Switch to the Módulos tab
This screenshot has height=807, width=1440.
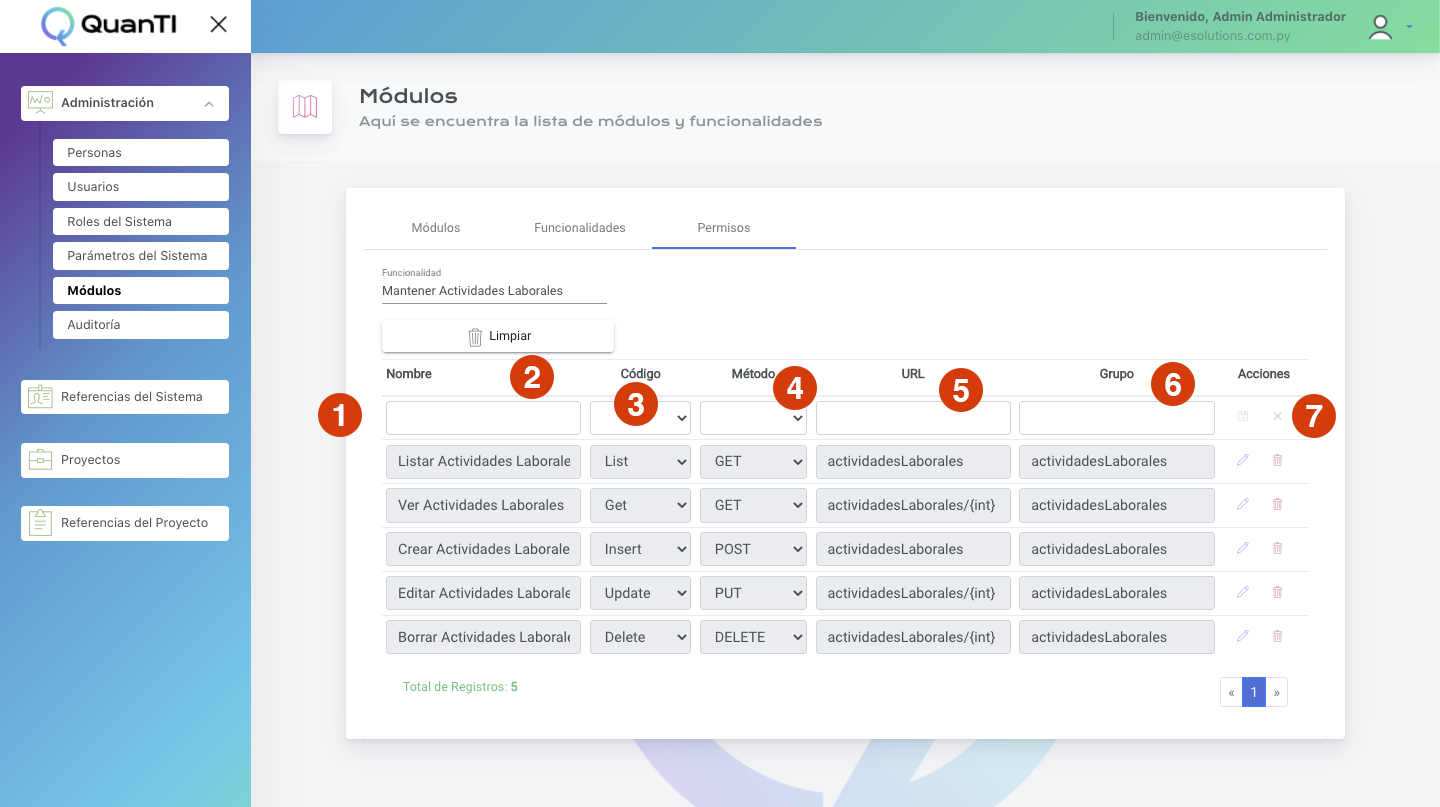(x=436, y=228)
